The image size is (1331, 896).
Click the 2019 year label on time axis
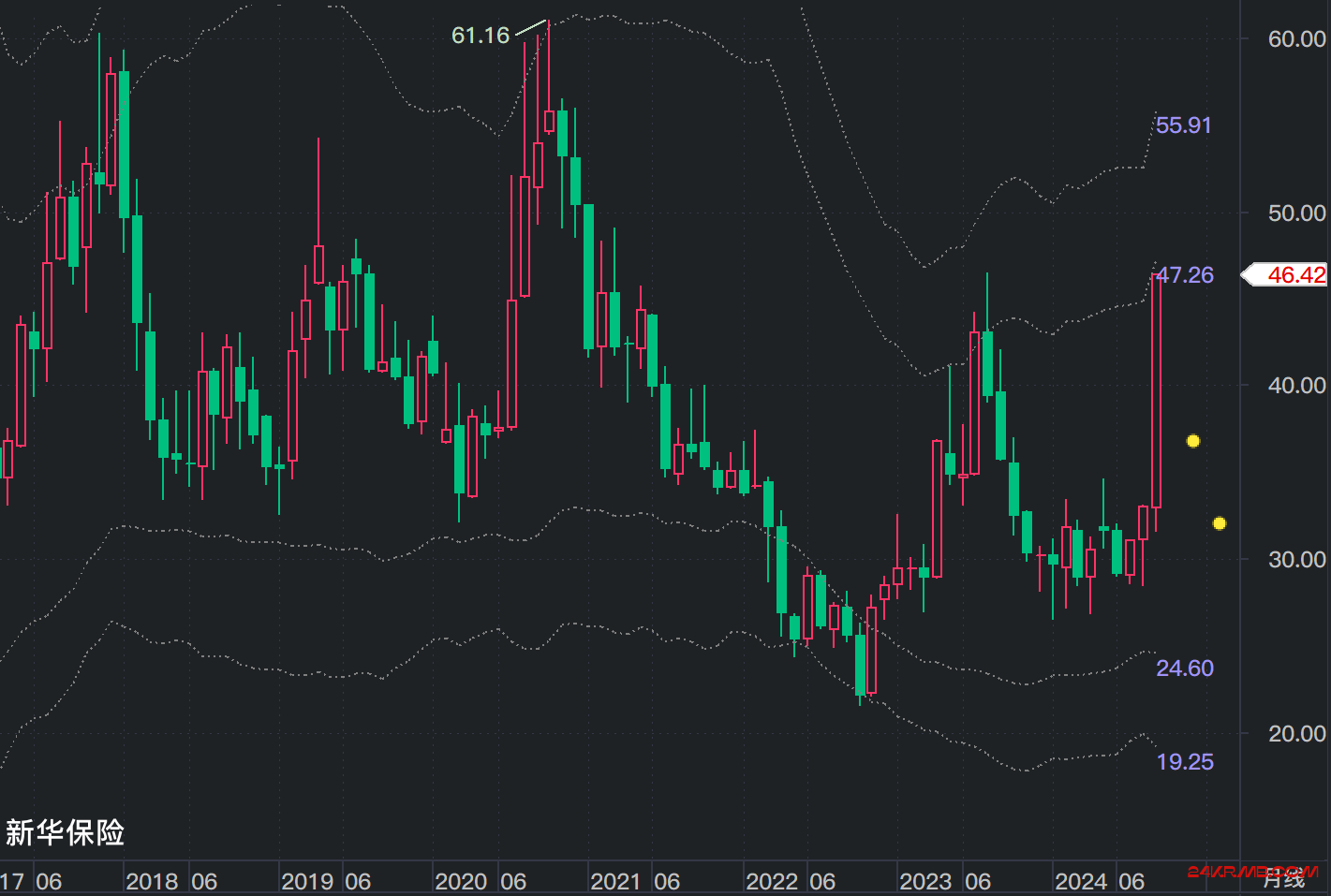coord(307,882)
